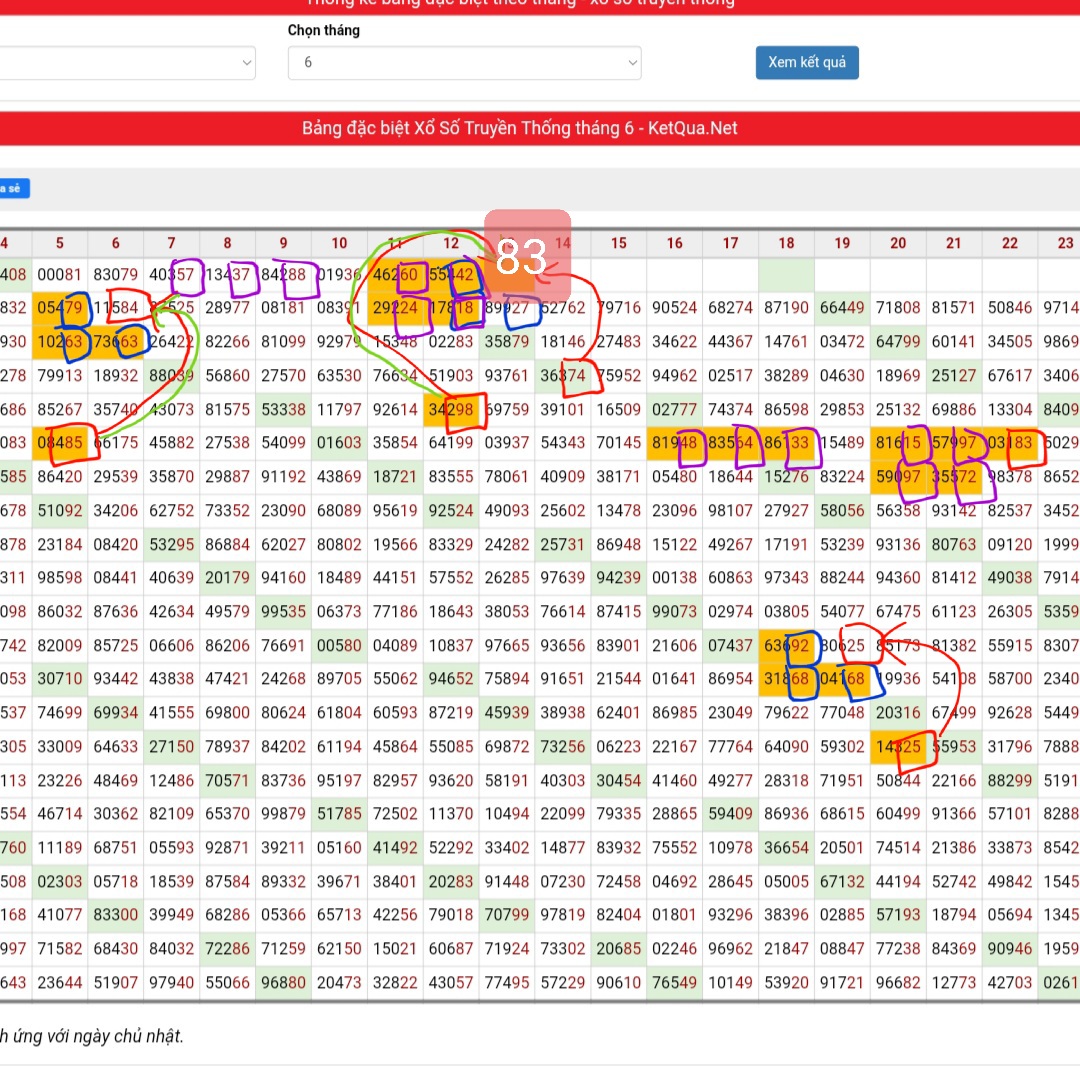Image resolution: width=1080 pixels, height=1066 pixels.
Task: Click the Xem kết quả button
Action: coord(807,63)
